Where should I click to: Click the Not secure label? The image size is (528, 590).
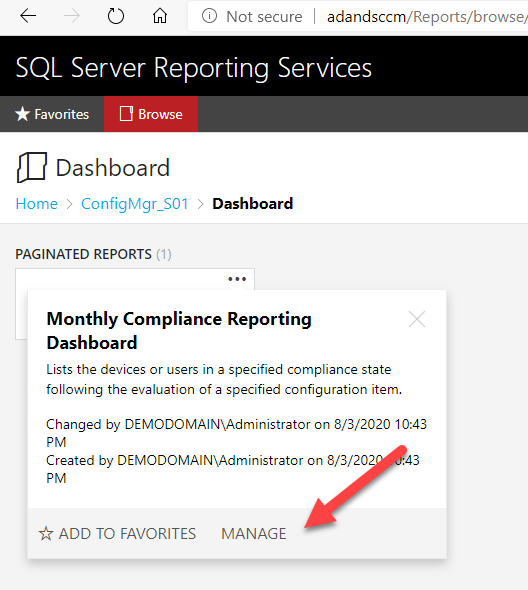[x=264, y=17]
